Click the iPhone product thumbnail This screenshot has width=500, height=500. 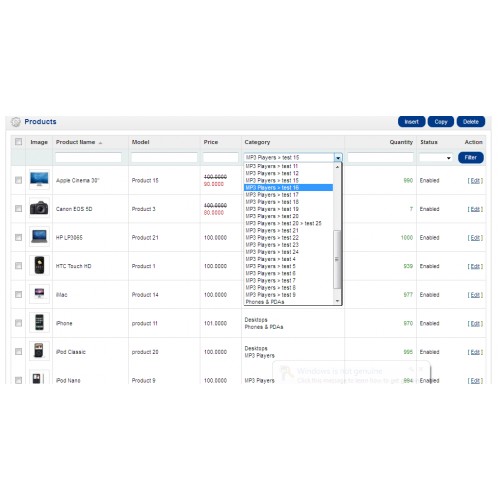pos(39,323)
